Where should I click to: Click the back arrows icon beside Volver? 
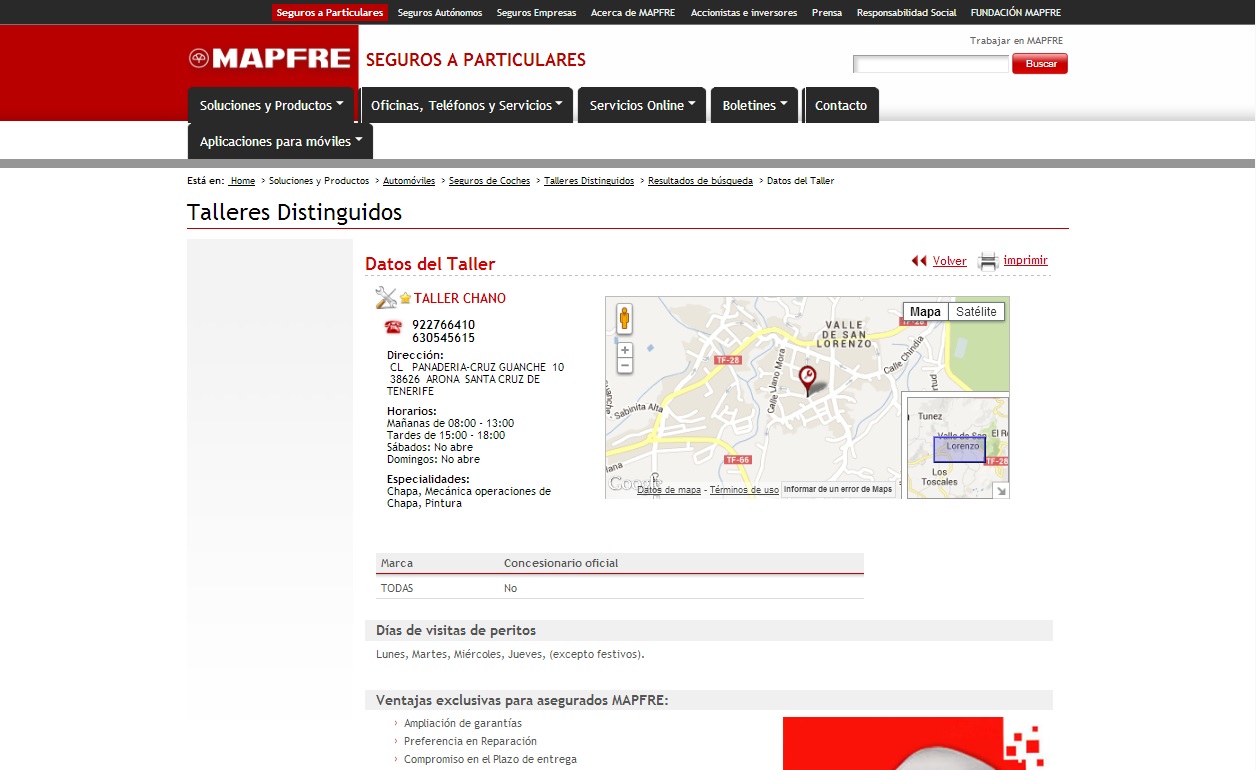click(x=919, y=261)
